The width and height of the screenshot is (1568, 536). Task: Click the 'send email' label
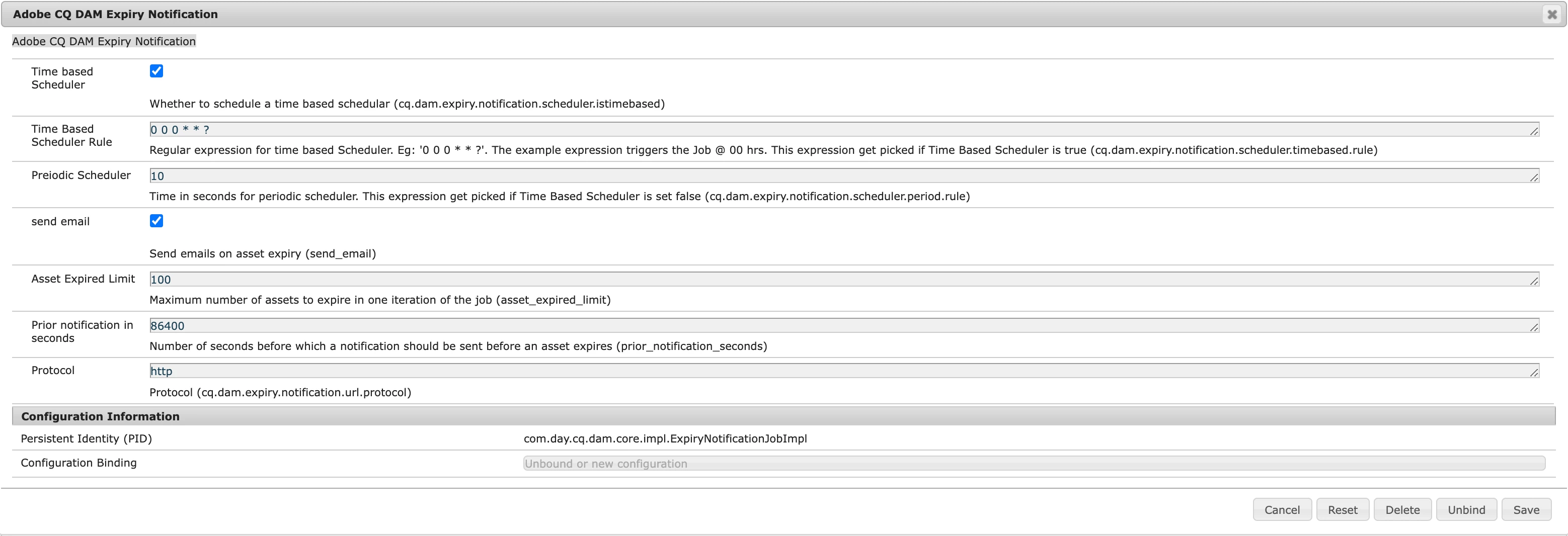point(60,221)
